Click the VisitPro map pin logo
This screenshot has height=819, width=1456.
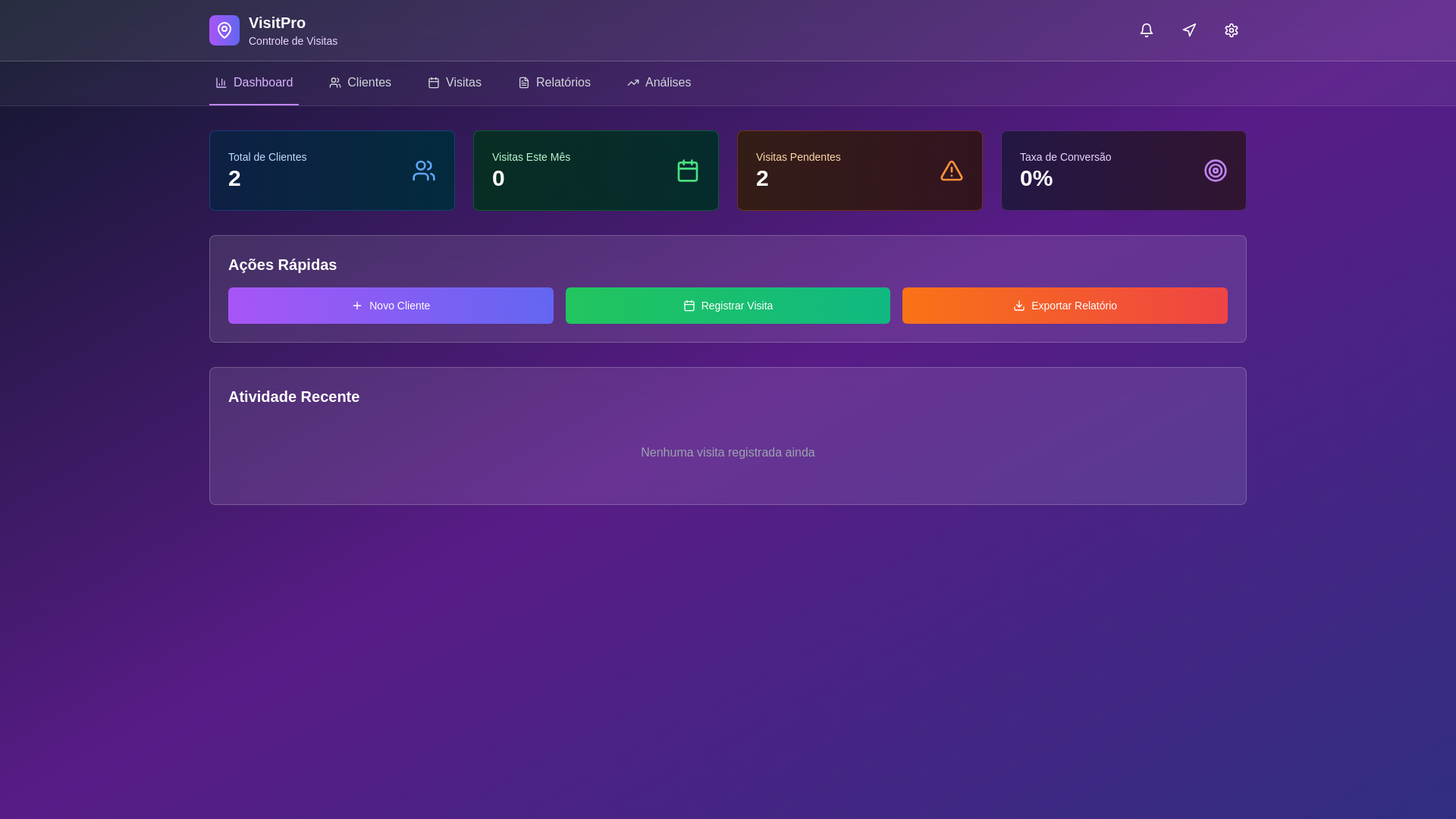[x=224, y=30]
